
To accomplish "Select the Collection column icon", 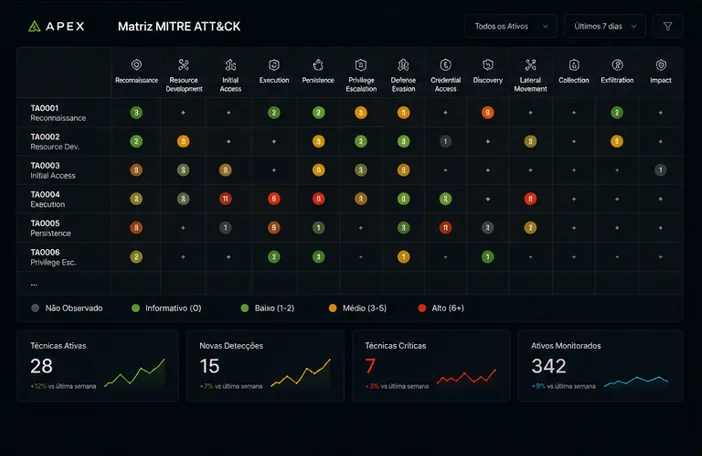I will (x=574, y=65).
